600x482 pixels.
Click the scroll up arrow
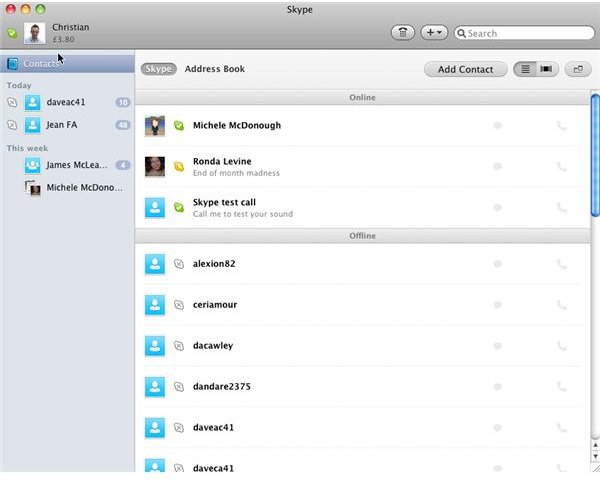[x=595, y=445]
